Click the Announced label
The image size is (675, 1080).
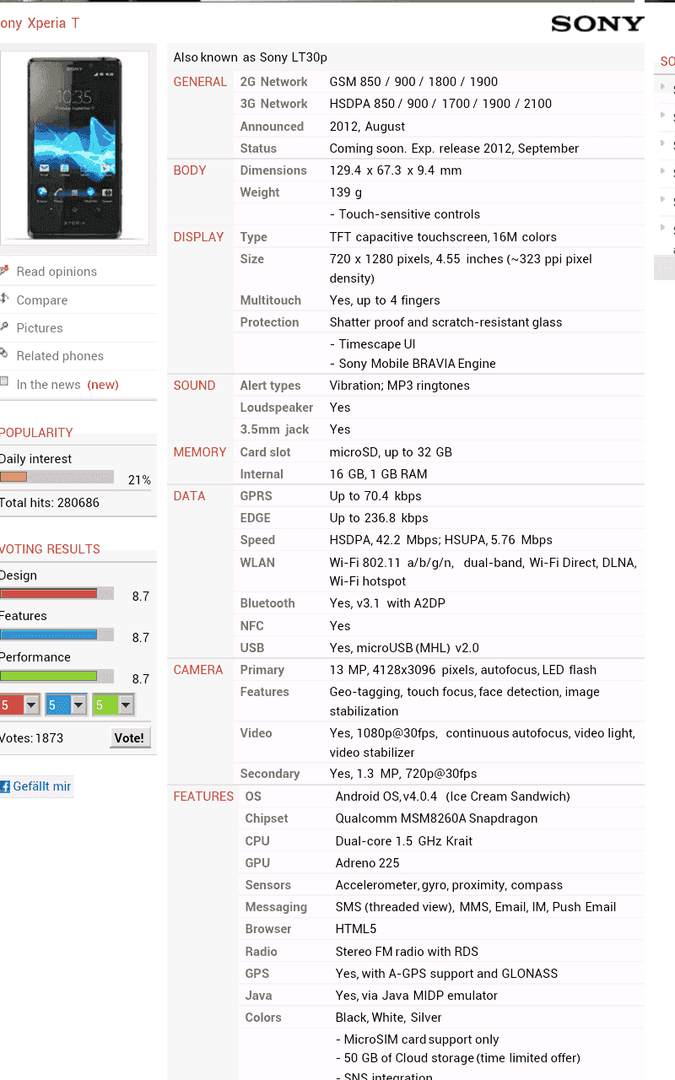[271, 127]
